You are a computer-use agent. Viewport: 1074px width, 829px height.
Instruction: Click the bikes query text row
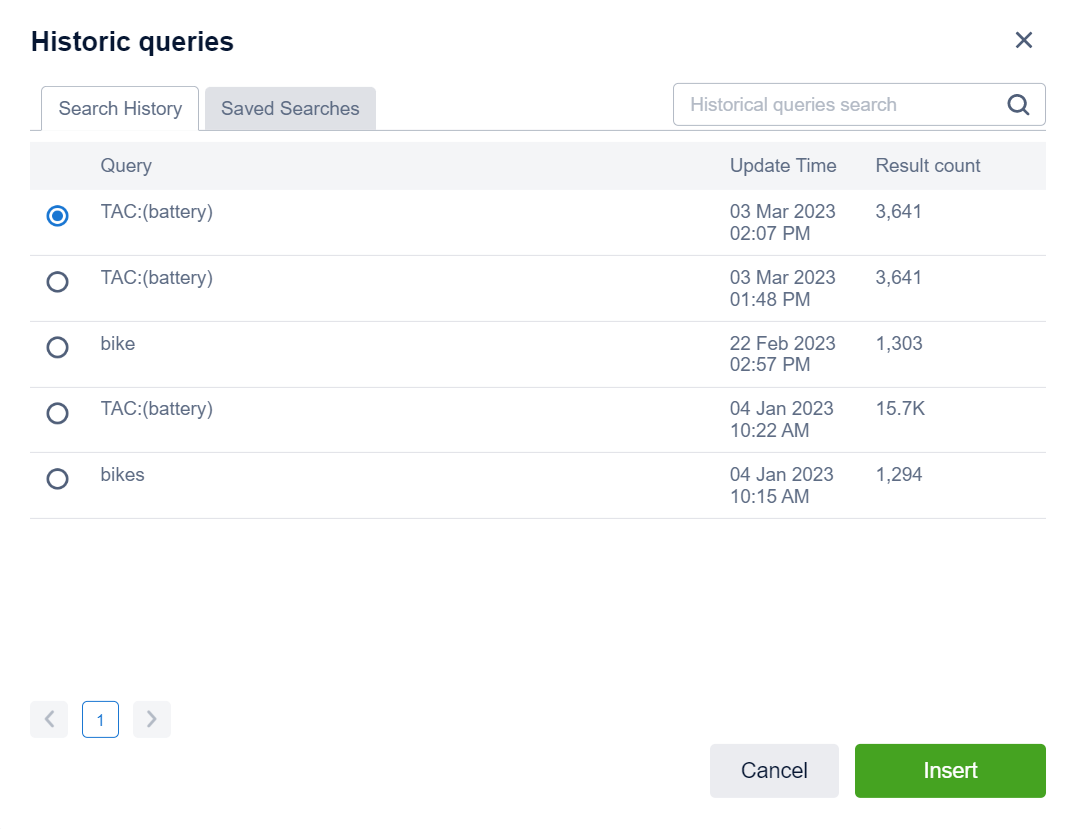(x=123, y=475)
